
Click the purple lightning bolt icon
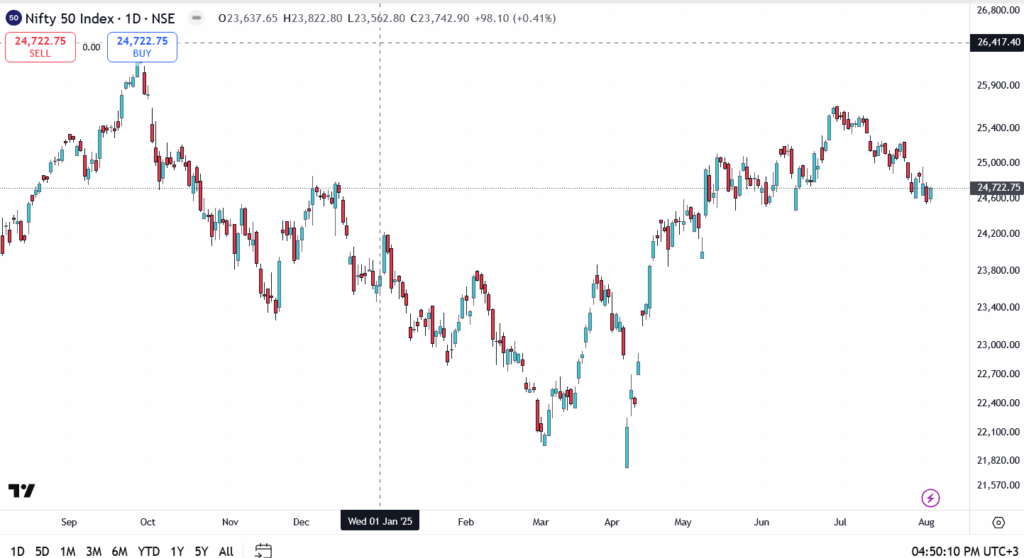coord(930,497)
